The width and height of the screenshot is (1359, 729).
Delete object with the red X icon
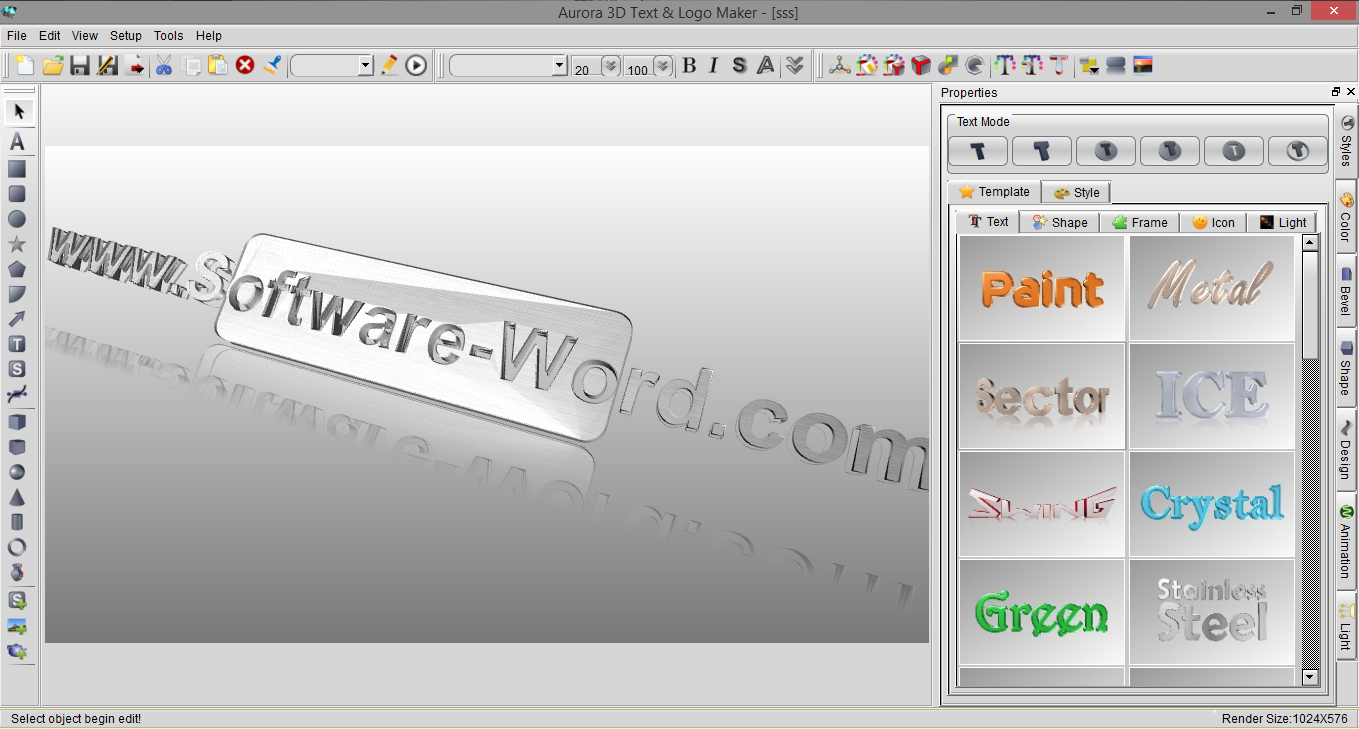pos(245,66)
